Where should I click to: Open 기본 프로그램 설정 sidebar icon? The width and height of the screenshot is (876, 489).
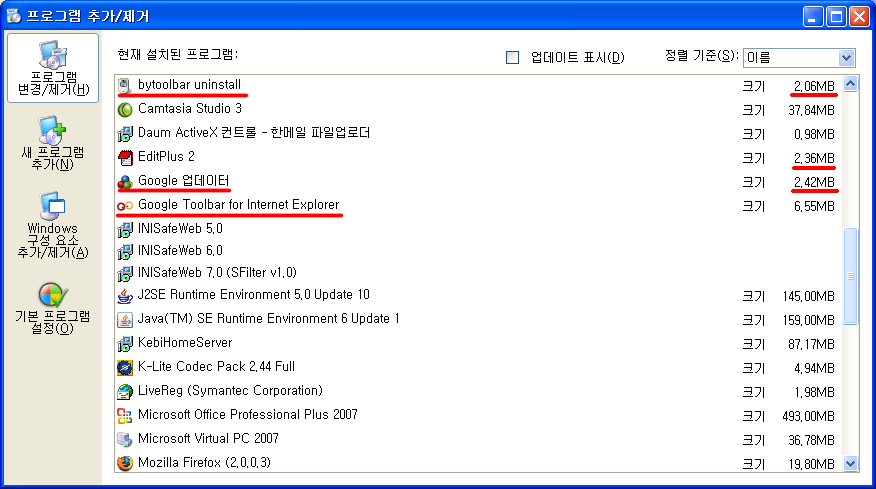(x=53, y=295)
